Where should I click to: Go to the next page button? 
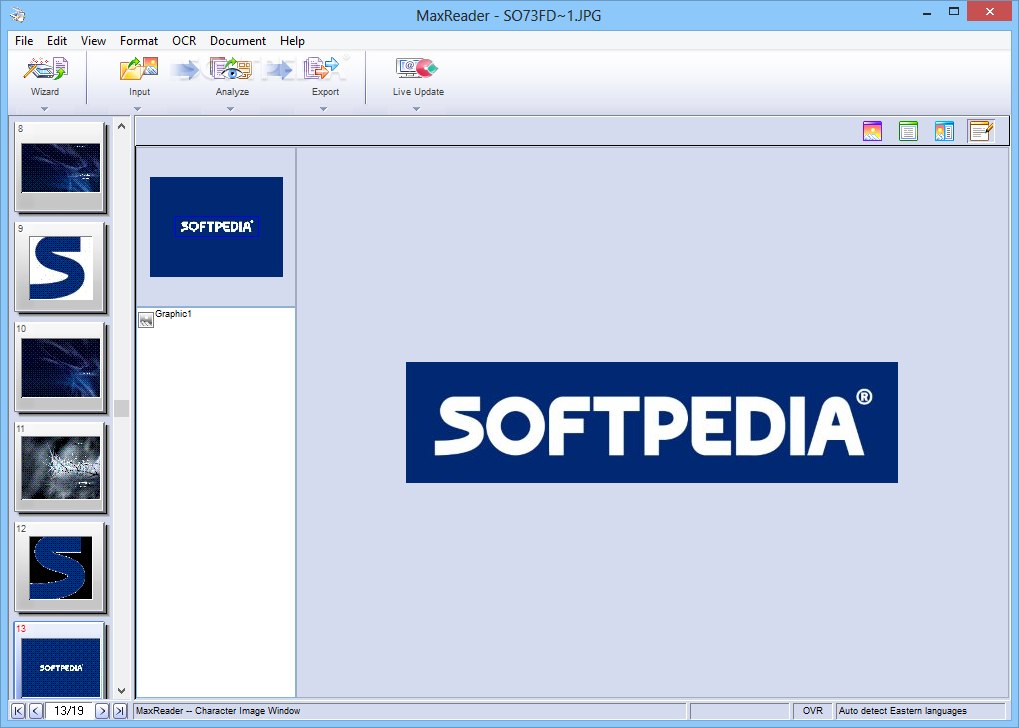[102, 710]
